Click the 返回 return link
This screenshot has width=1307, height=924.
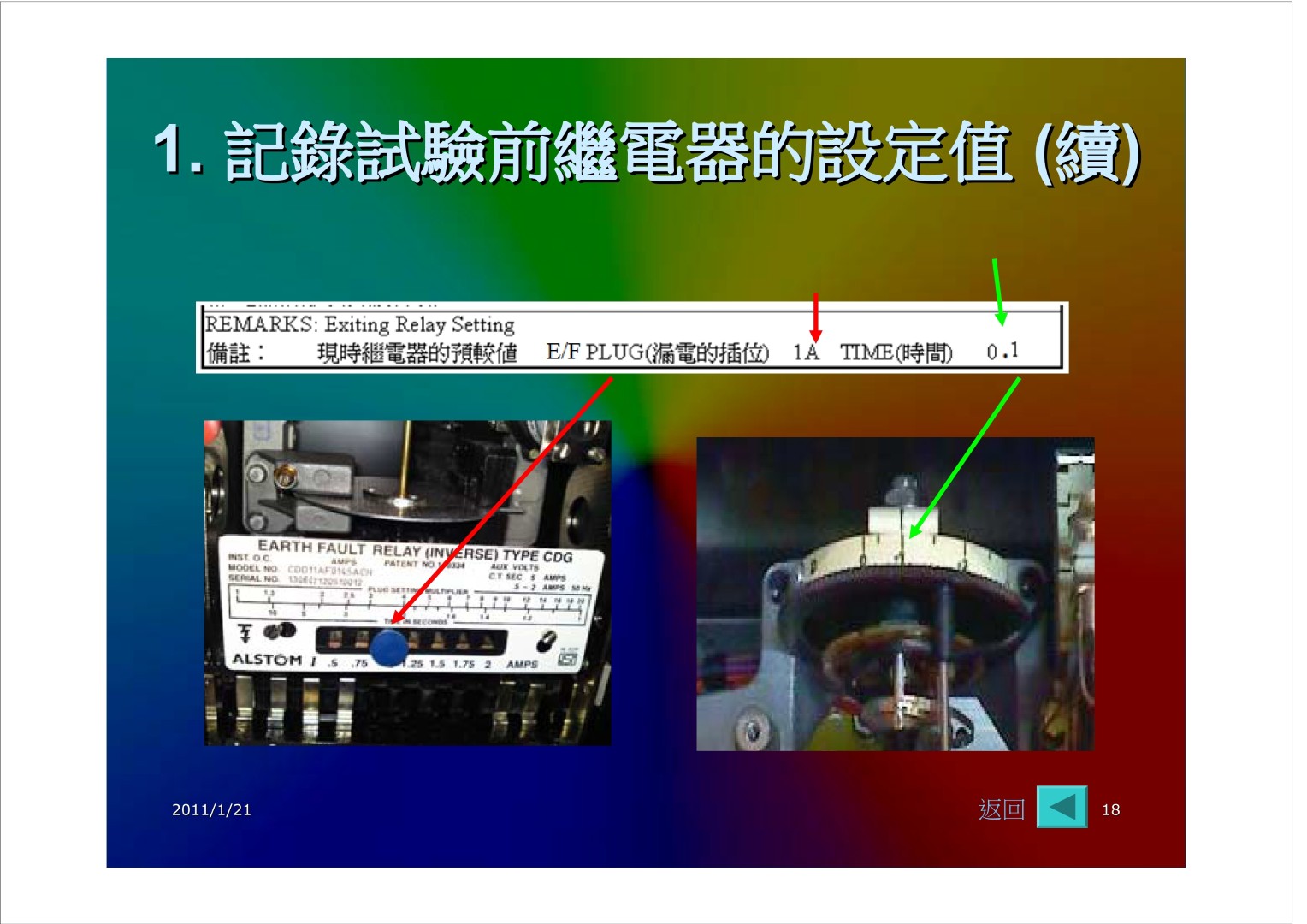[x=1001, y=809]
